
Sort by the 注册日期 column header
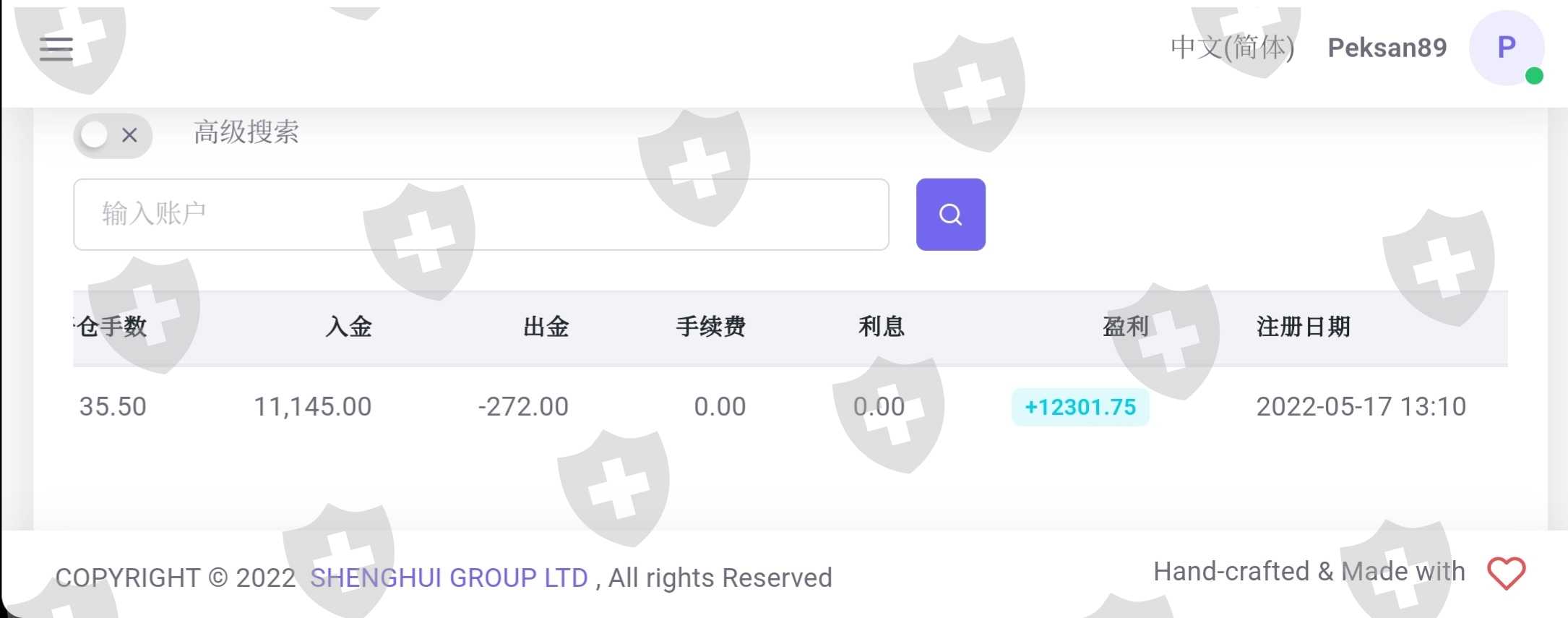tap(1303, 327)
